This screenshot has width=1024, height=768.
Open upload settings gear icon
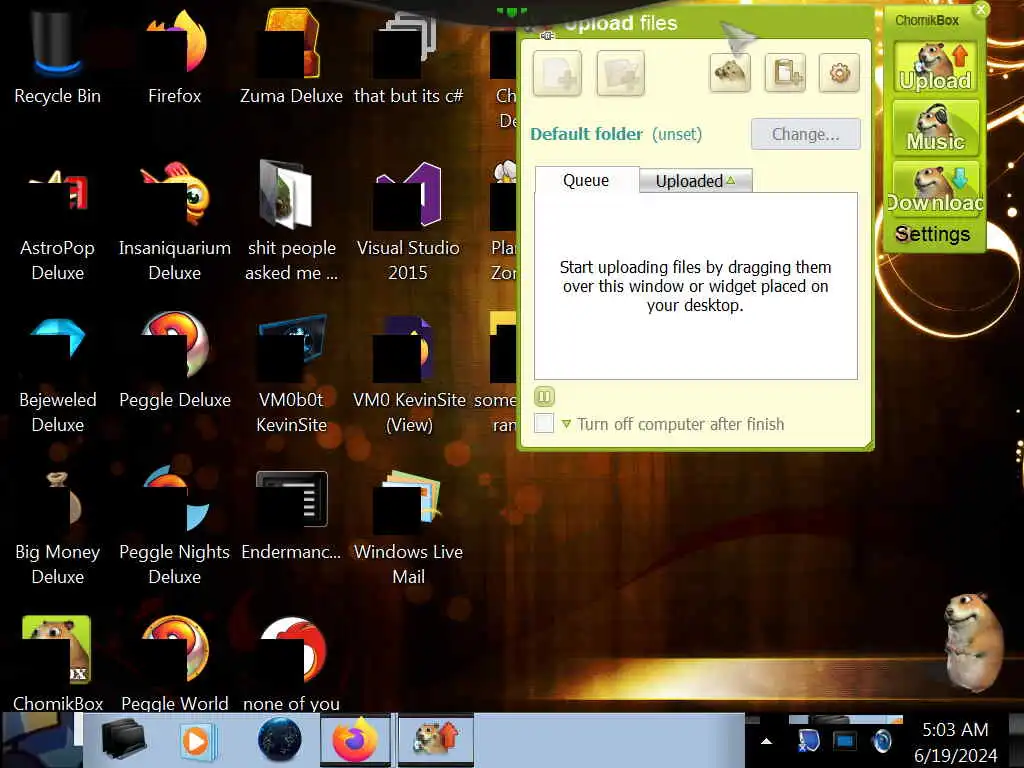point(839,72)
